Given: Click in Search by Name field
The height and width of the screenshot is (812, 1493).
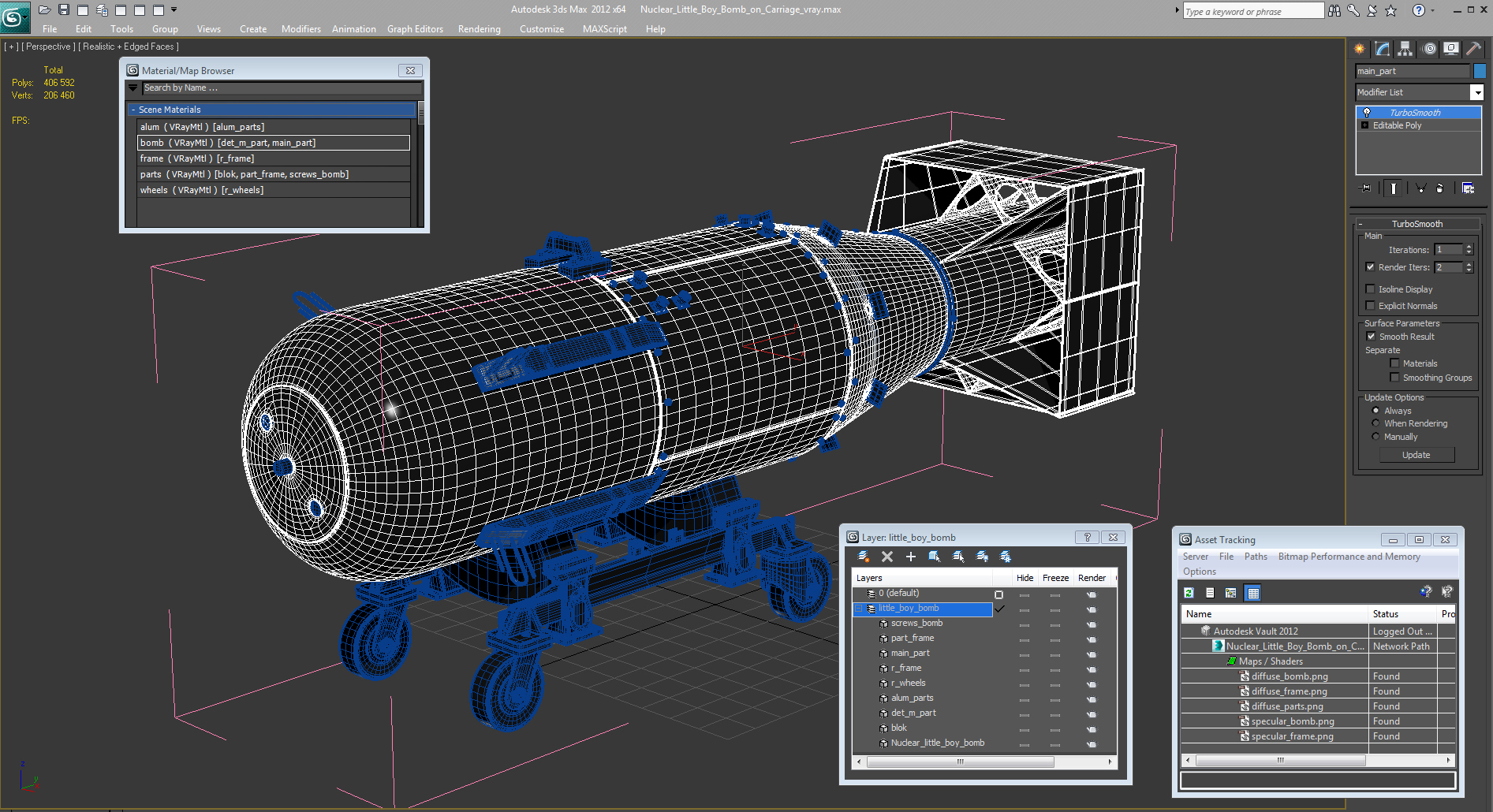Looking at the screenshot, I should coord(282,88).
